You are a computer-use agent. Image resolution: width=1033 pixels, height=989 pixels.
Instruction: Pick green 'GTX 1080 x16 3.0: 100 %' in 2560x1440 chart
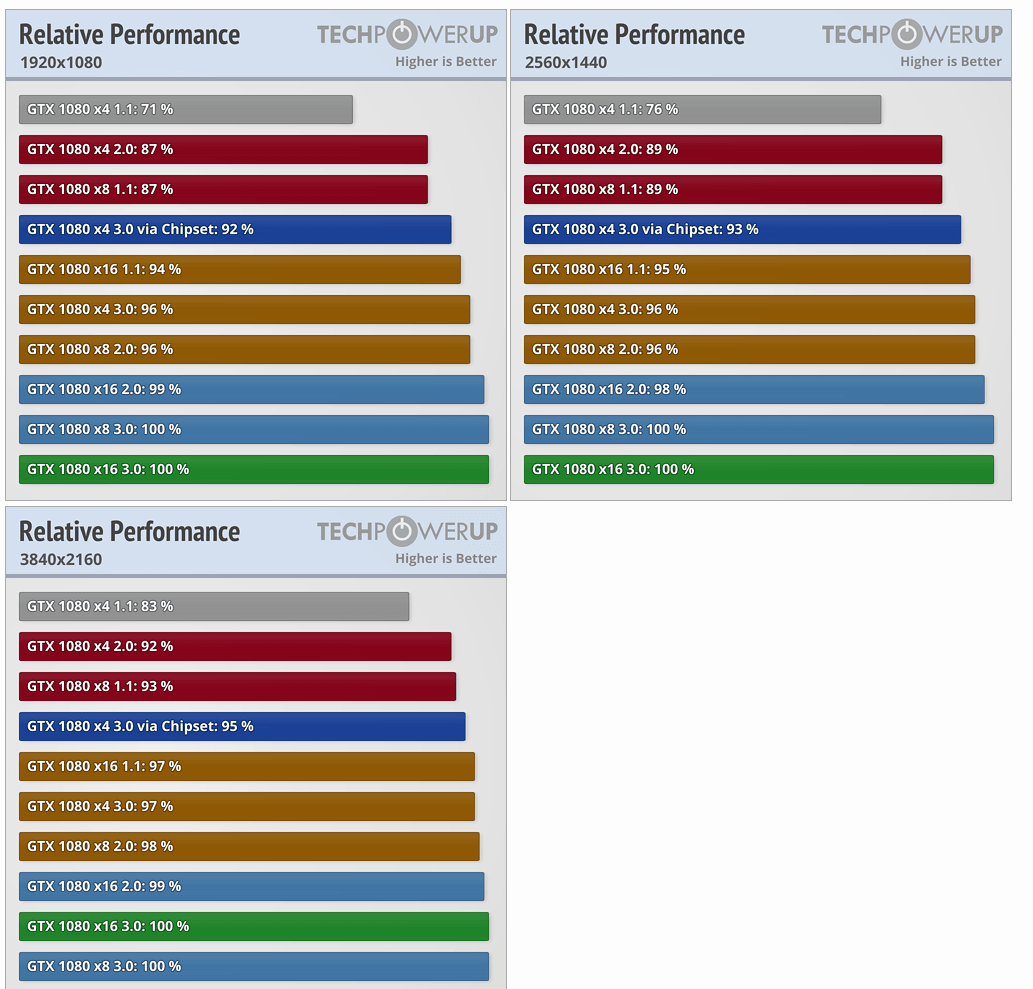759,469
